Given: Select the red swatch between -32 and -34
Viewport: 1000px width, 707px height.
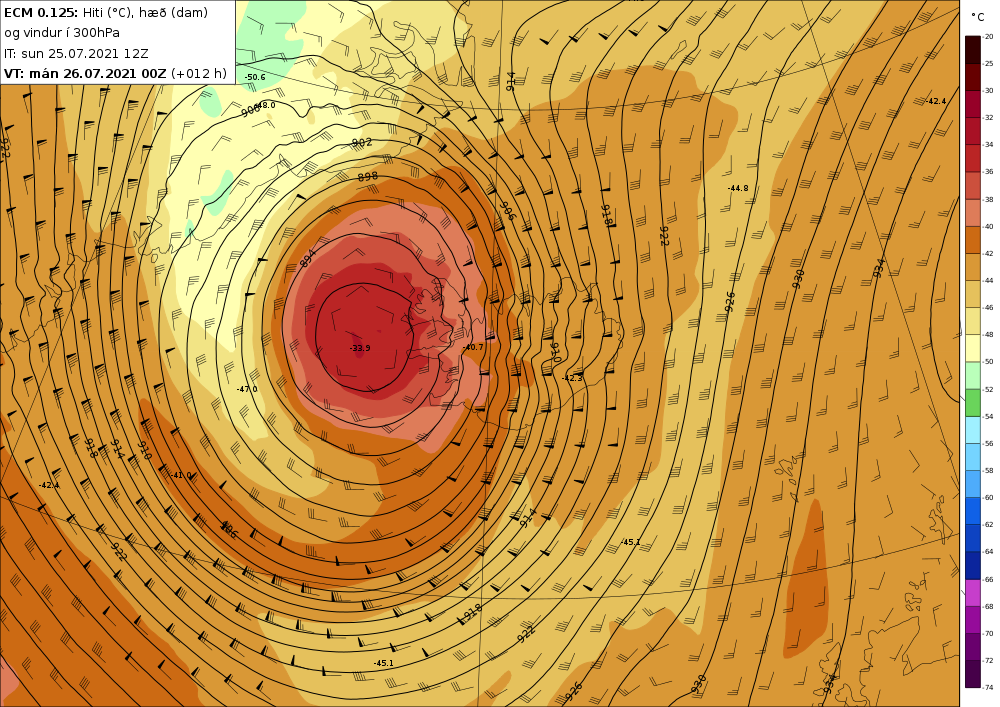Looking at the screenshot, I should tap(973, 131).
